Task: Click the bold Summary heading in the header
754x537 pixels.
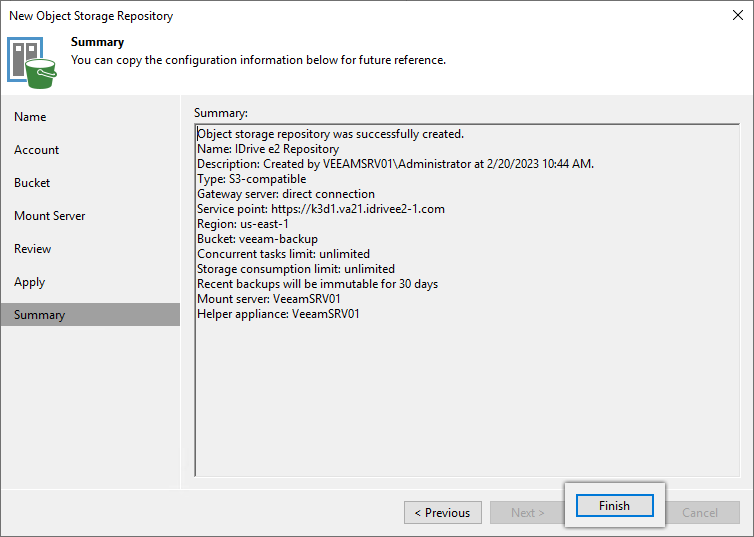Action: coord(98,42)
